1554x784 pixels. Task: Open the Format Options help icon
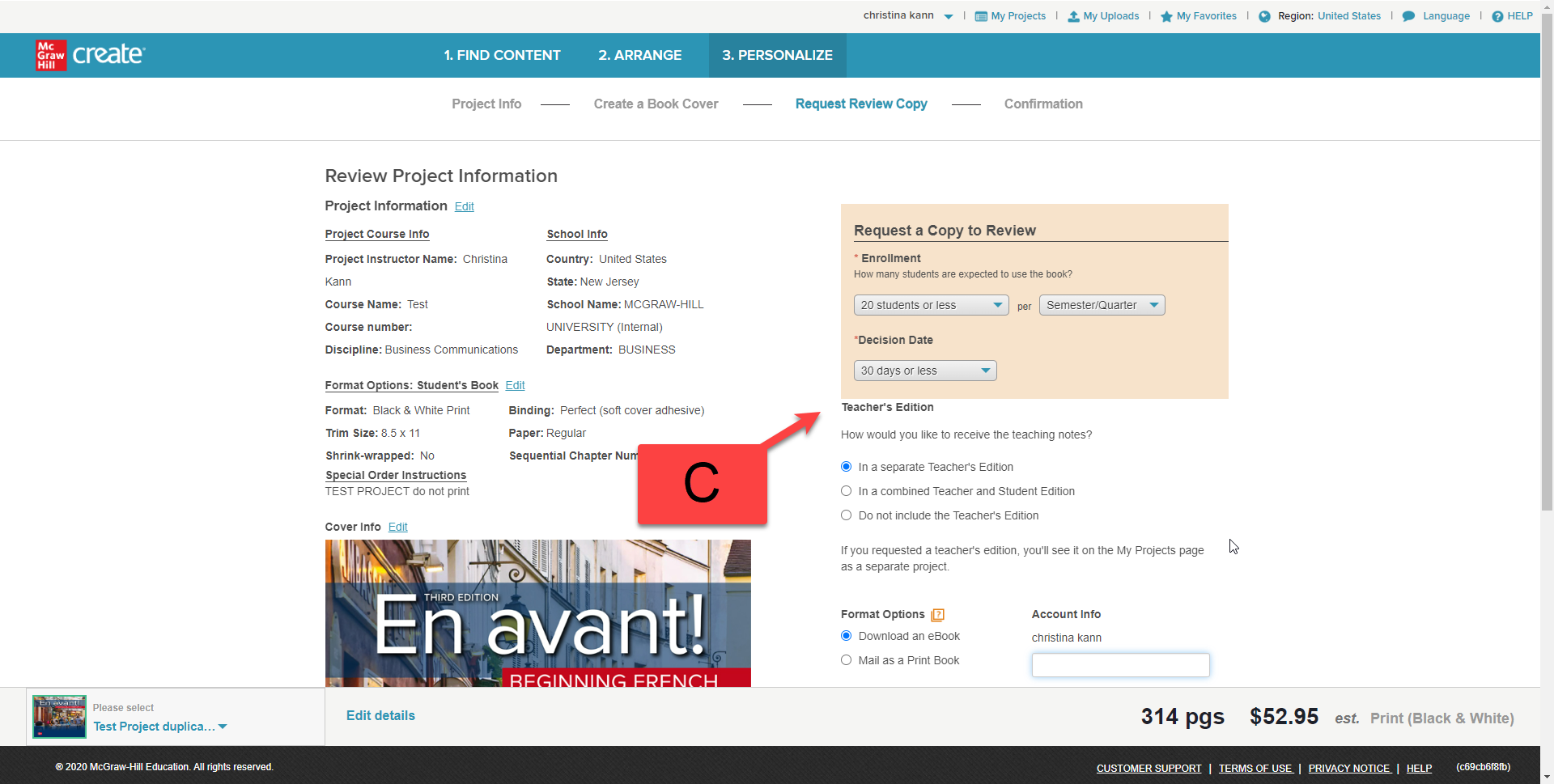coord(938,615)
